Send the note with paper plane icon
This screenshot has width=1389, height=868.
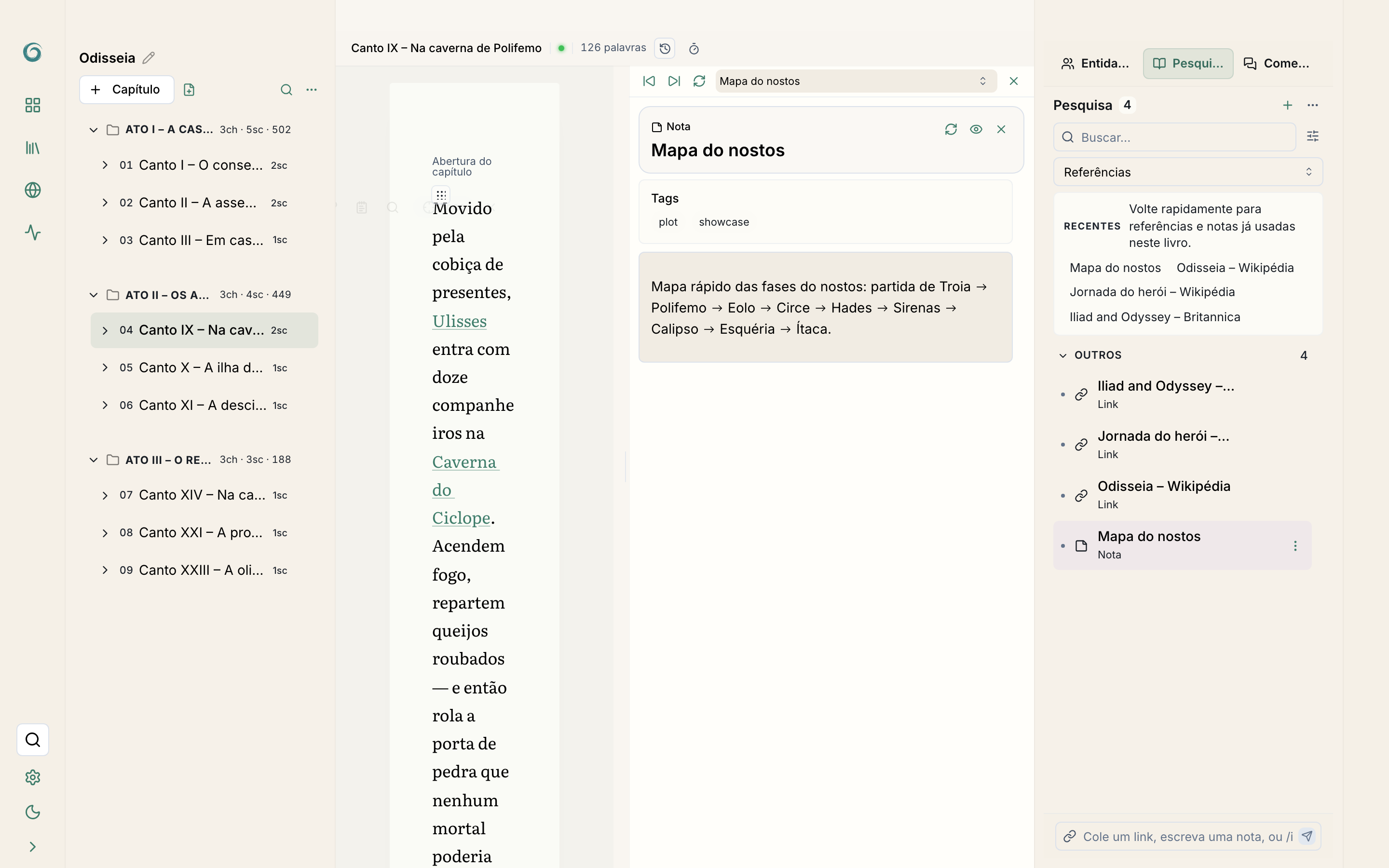[x=1307, y=836]
